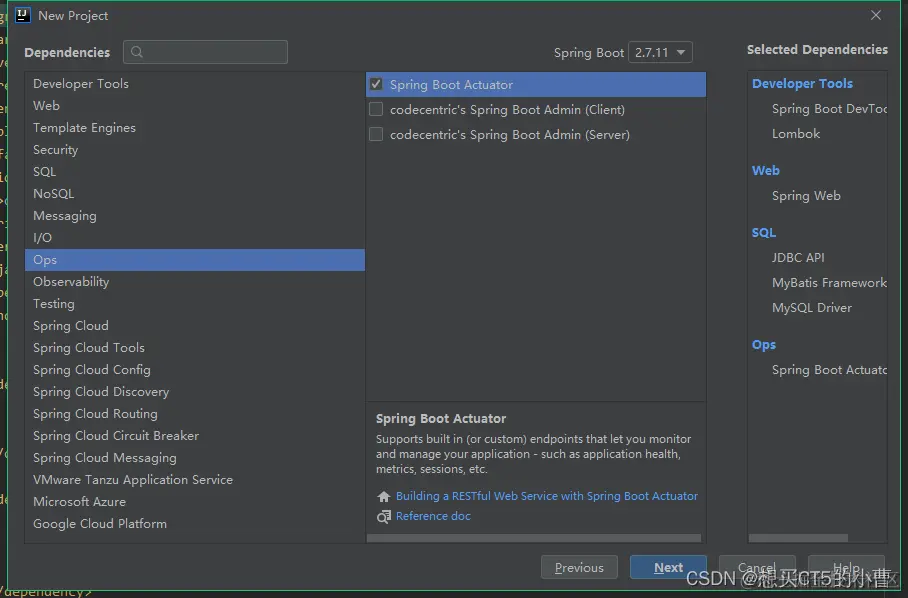Select the Developer Tools category
This screenshot has height=598, width=908.
[195, 84]
